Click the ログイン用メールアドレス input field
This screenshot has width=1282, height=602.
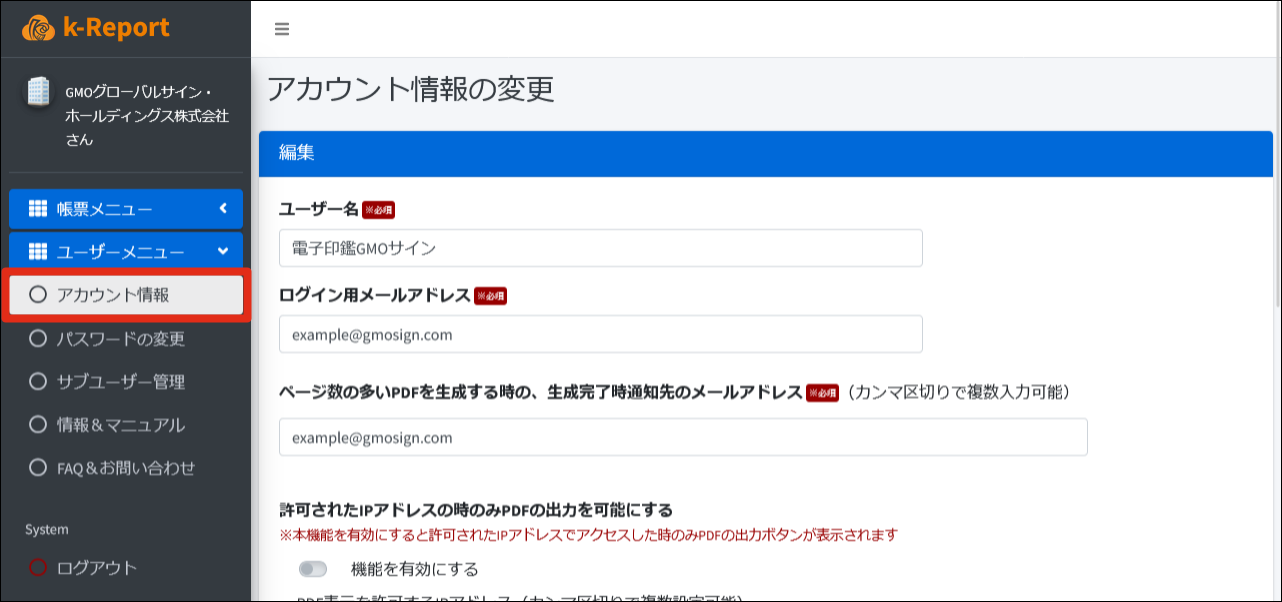(x=600, y=335)
